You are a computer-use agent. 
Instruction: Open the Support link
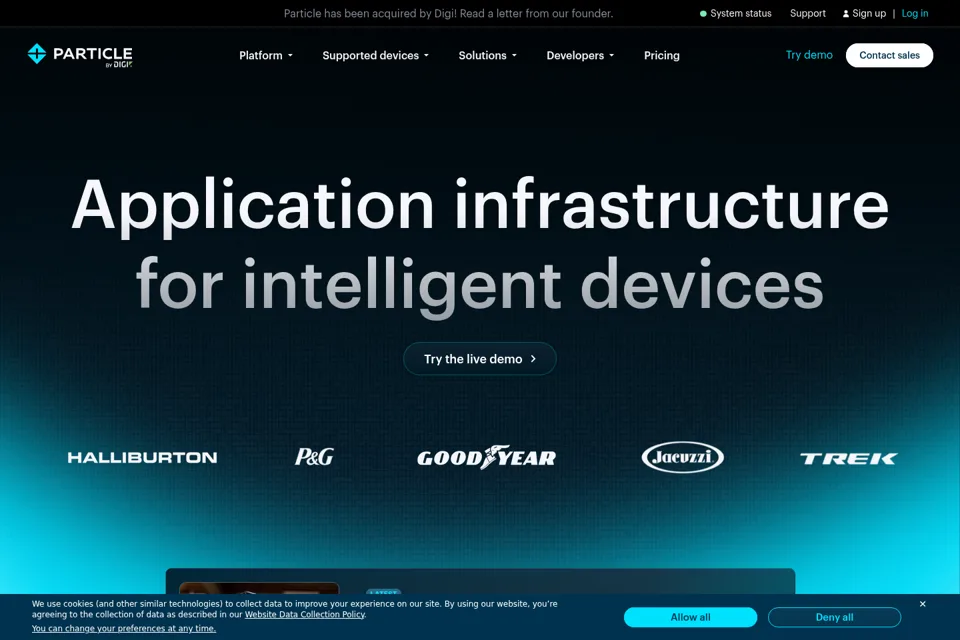(x=808, y=13)
